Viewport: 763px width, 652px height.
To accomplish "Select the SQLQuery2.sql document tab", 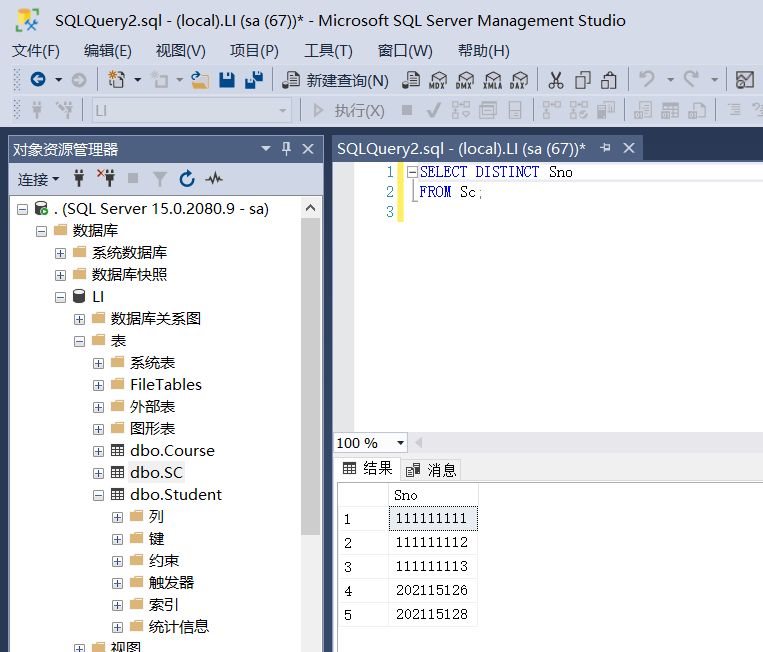I will click(461, 148).
